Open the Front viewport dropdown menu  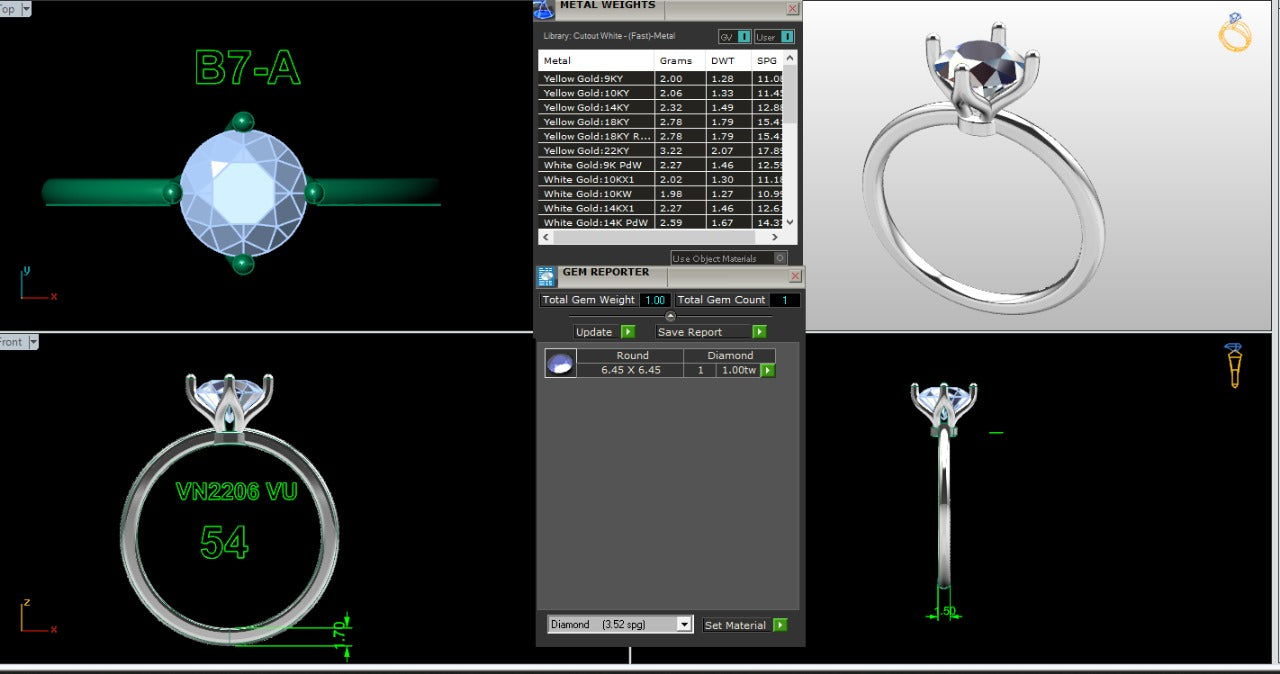pos(33,342)
